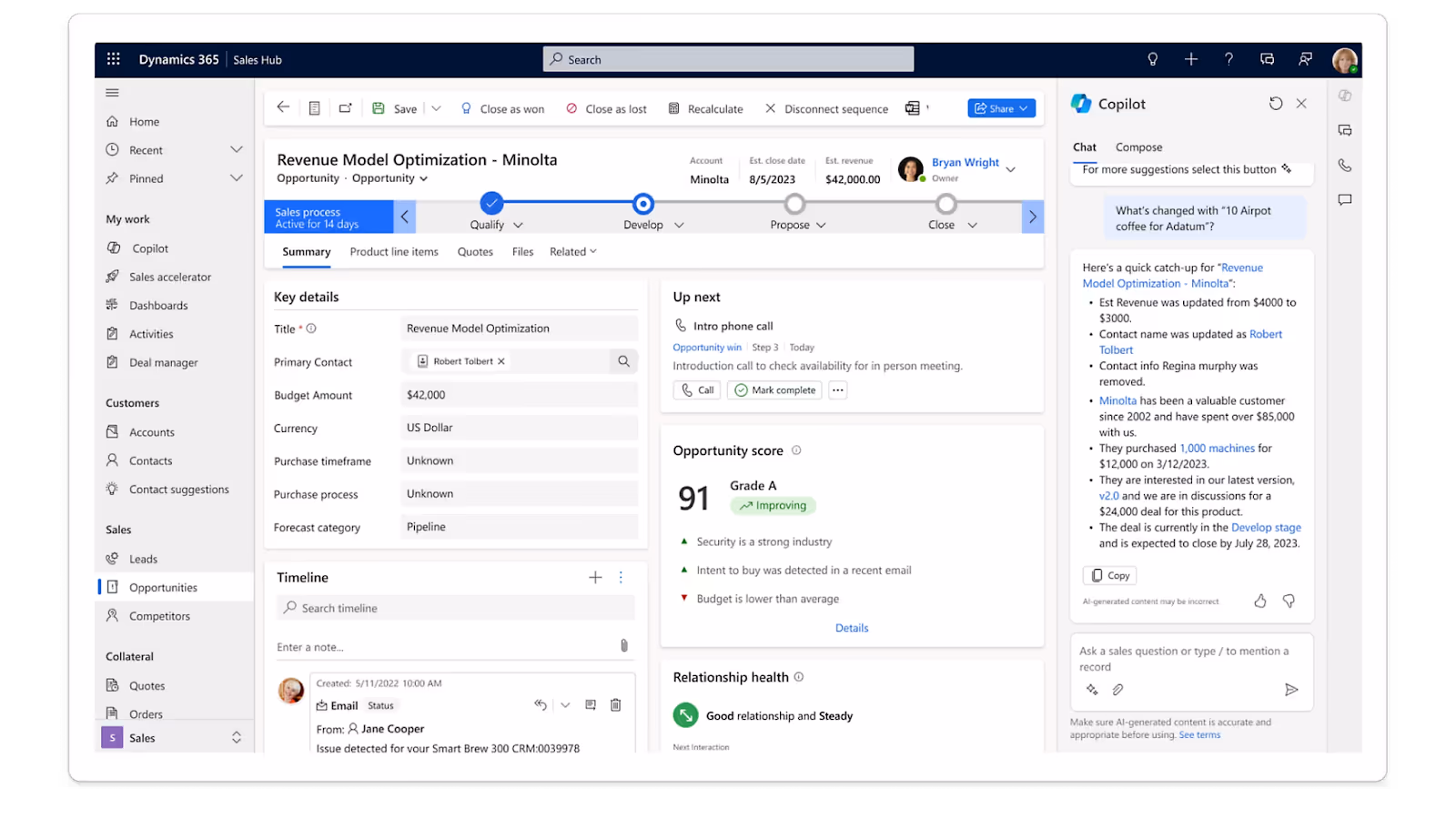This screenshot has width=1456, height=819.
Task: Open the app launcher waffle icon
Action: click(x=113, y=59)
